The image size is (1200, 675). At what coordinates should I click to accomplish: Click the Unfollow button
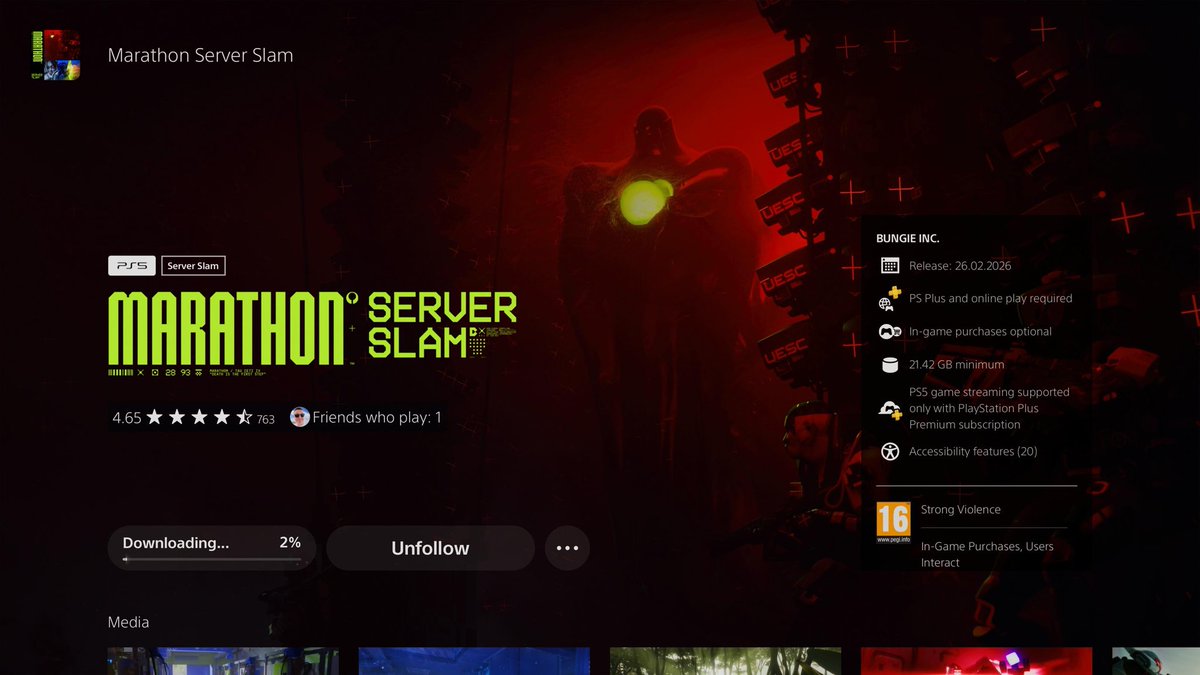430,548
